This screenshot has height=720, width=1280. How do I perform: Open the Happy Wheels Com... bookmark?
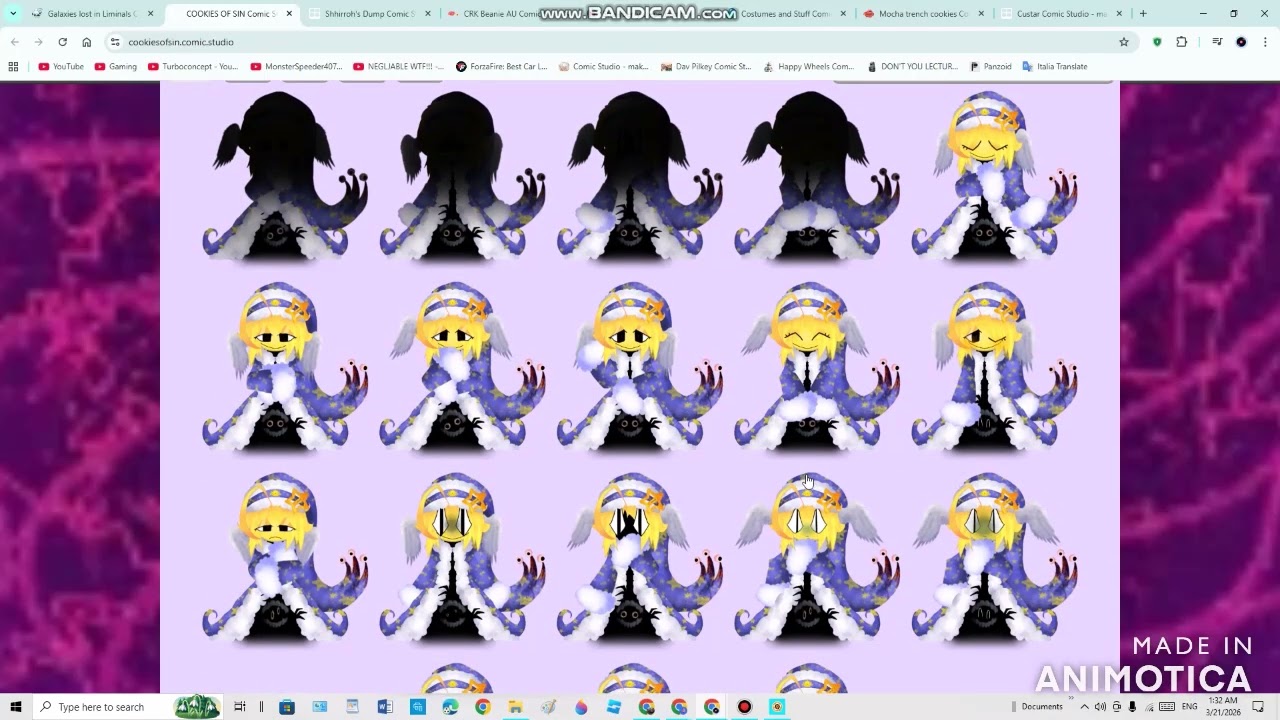tap(808, 66)
